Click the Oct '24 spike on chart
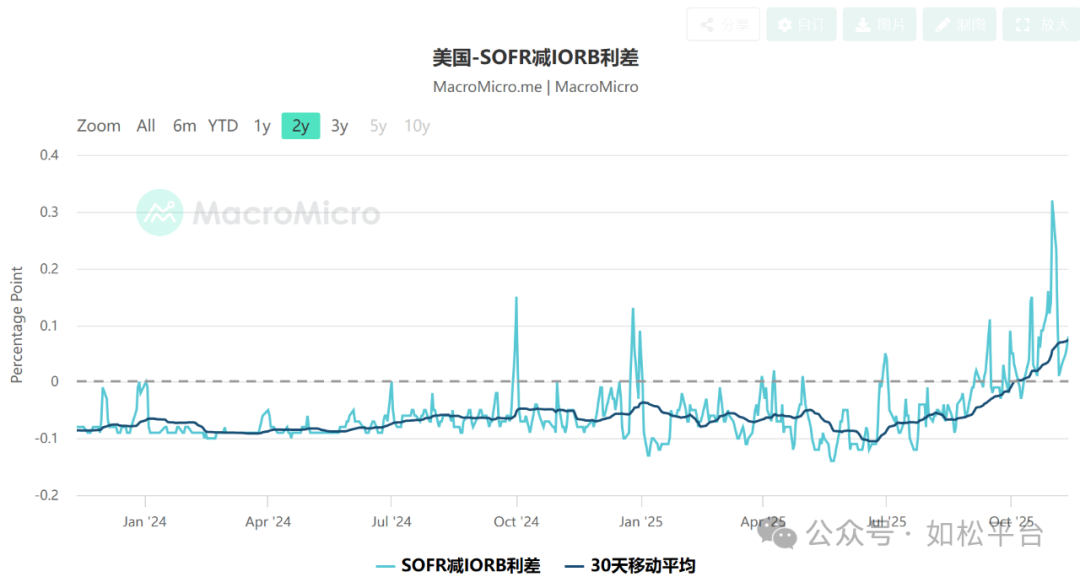The height and width of the screenshot is (577, 1080). coord(516,299)
